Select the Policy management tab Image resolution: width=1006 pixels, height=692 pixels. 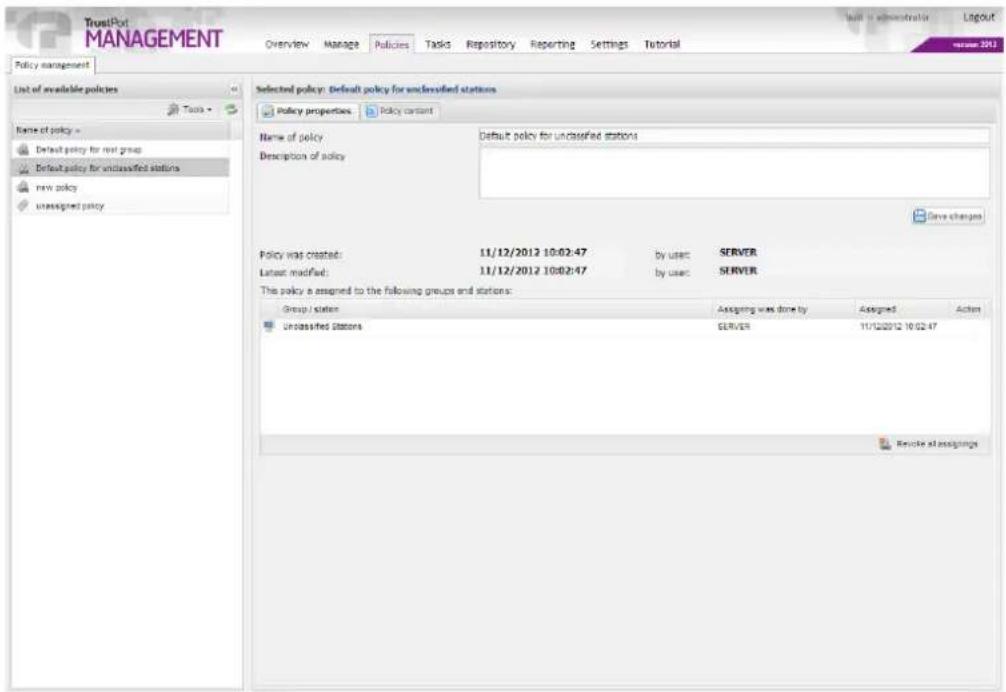(x=53, y=65)
